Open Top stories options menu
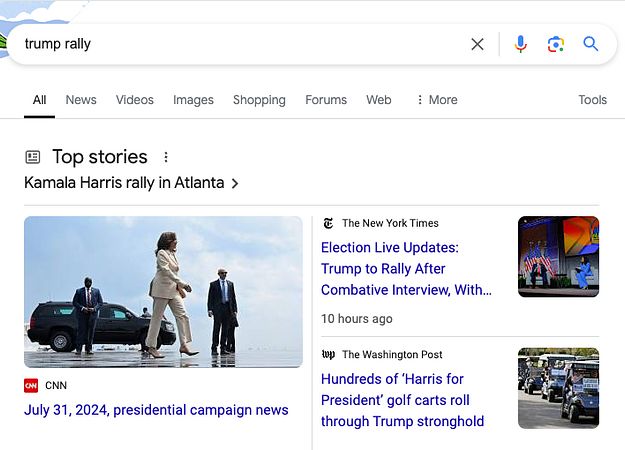625x450 pixels. pos(166,157)
